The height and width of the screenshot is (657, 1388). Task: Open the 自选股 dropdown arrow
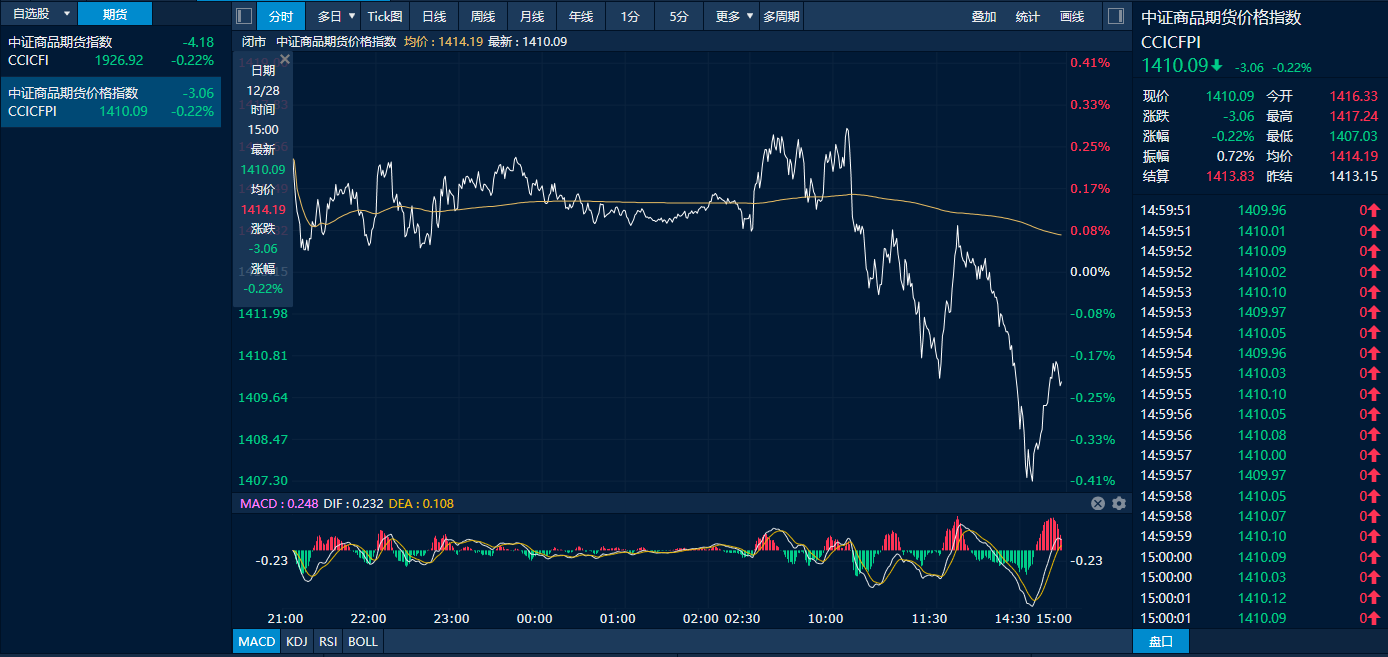66,14
